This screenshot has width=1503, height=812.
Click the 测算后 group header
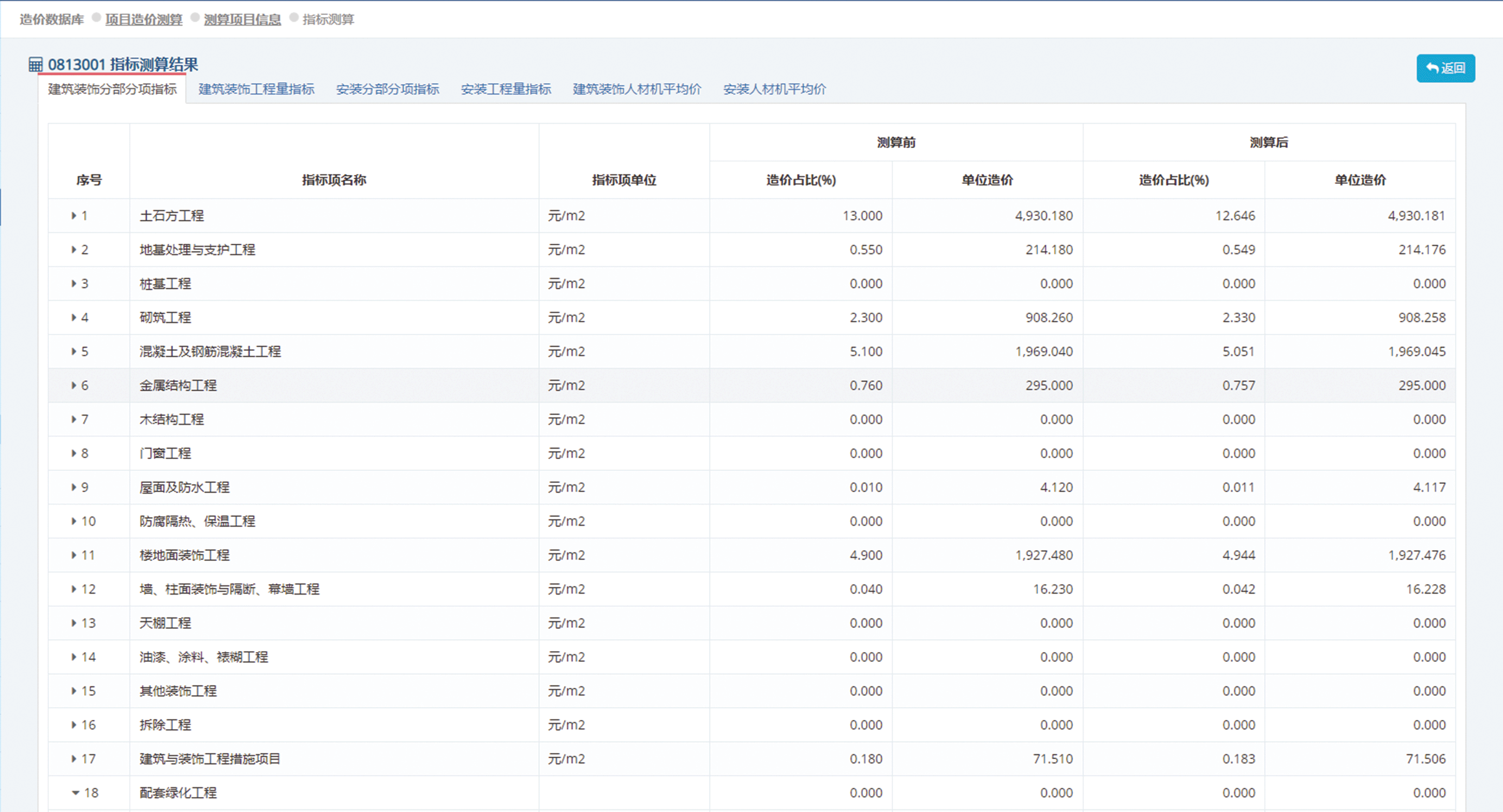1269,142
